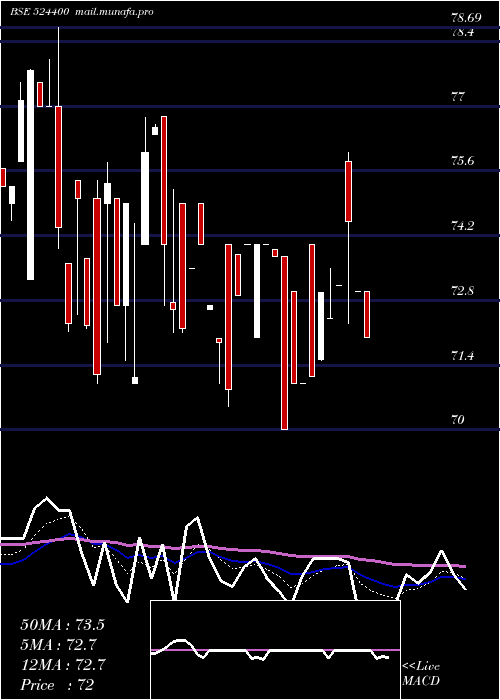This screenshot has height=700, width=500.
Task: Click the long red candle reaching down to 70
Action: tap(284, 343)
